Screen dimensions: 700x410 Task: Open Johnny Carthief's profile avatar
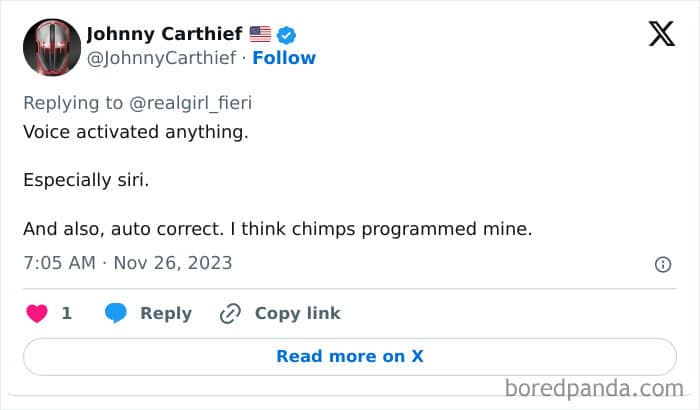[50, 47]
